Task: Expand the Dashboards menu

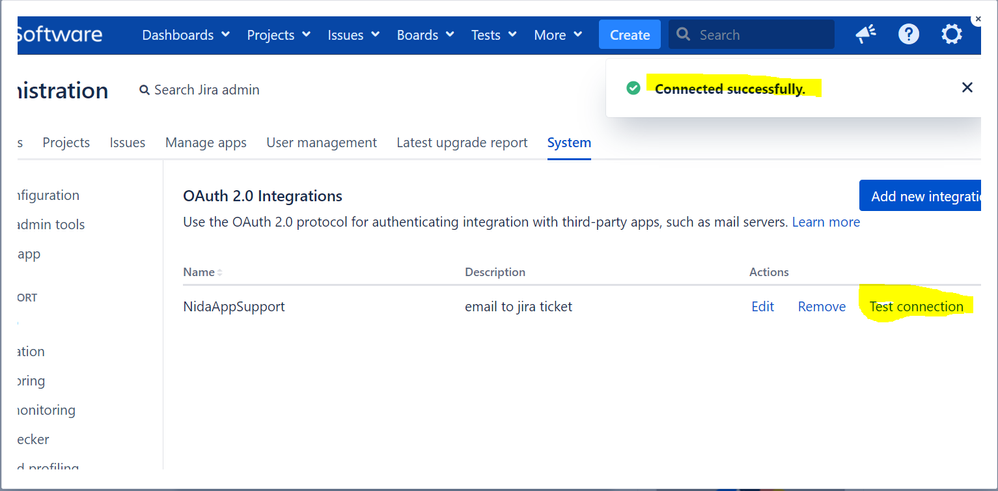Action: 186,34
